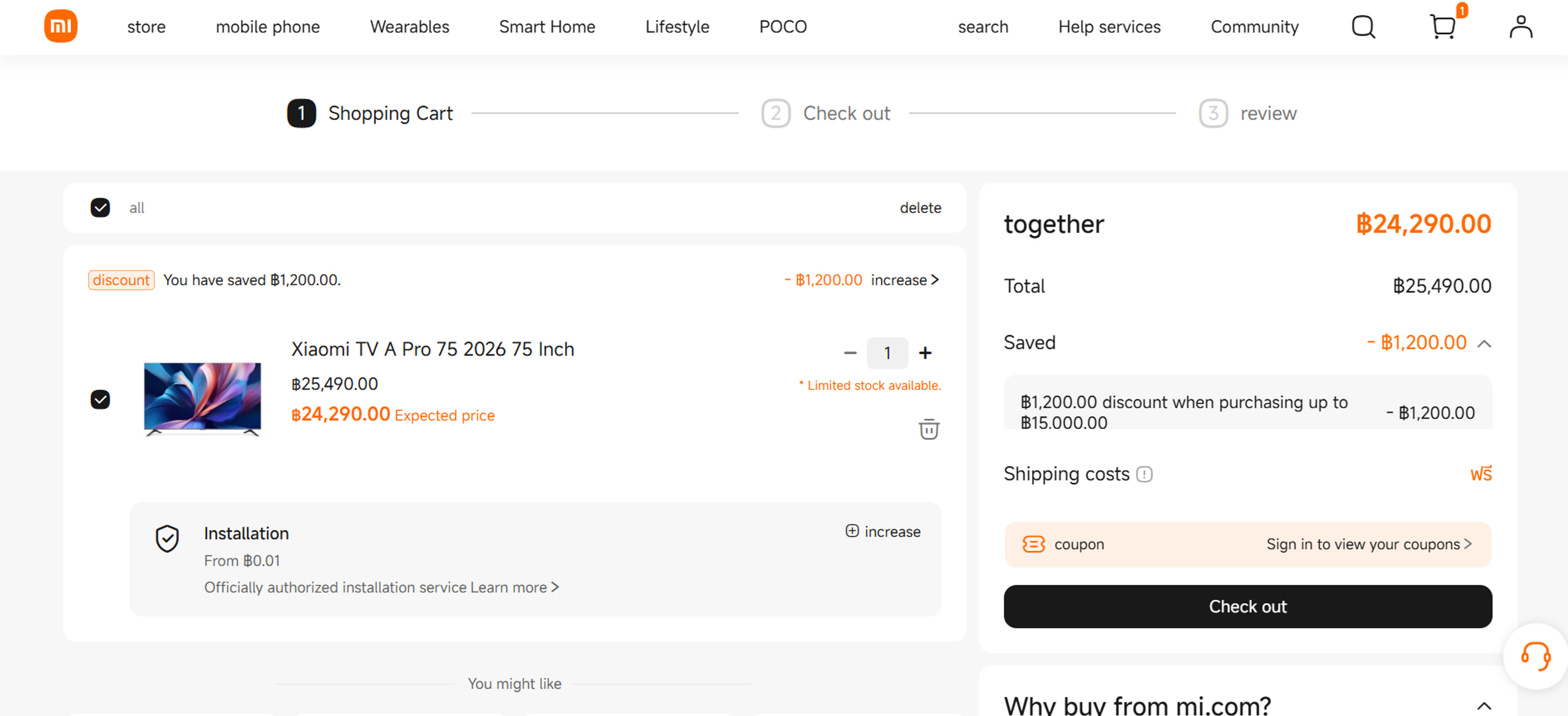Click the 'delete' selected items link
The height and width of the screenshot is (716, 1568).
click(x=920, y=207)
